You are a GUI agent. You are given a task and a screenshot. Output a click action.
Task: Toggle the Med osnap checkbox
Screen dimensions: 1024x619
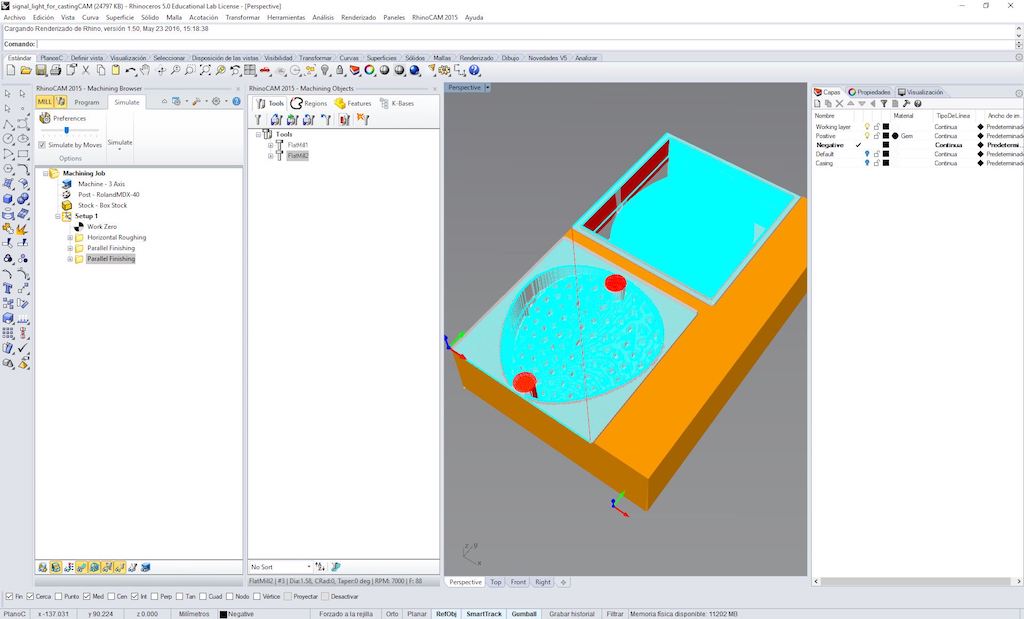point(87,596)
